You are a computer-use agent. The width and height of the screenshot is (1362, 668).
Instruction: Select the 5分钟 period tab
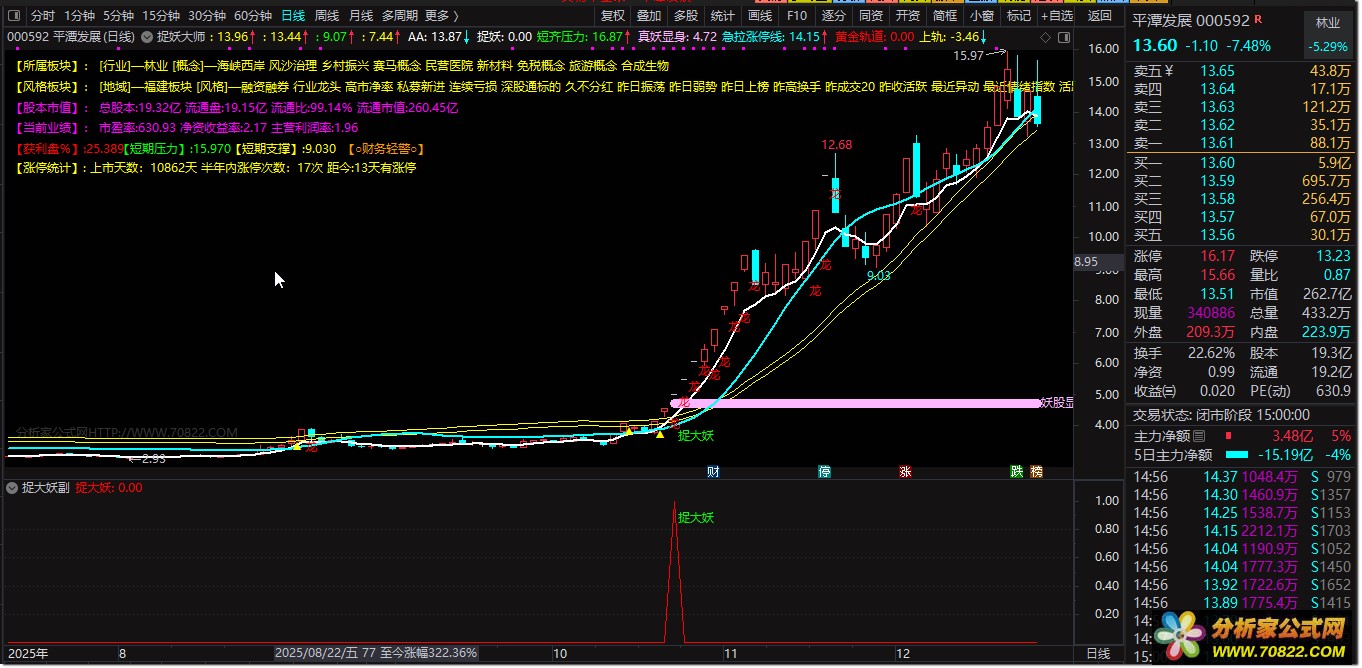118,16
